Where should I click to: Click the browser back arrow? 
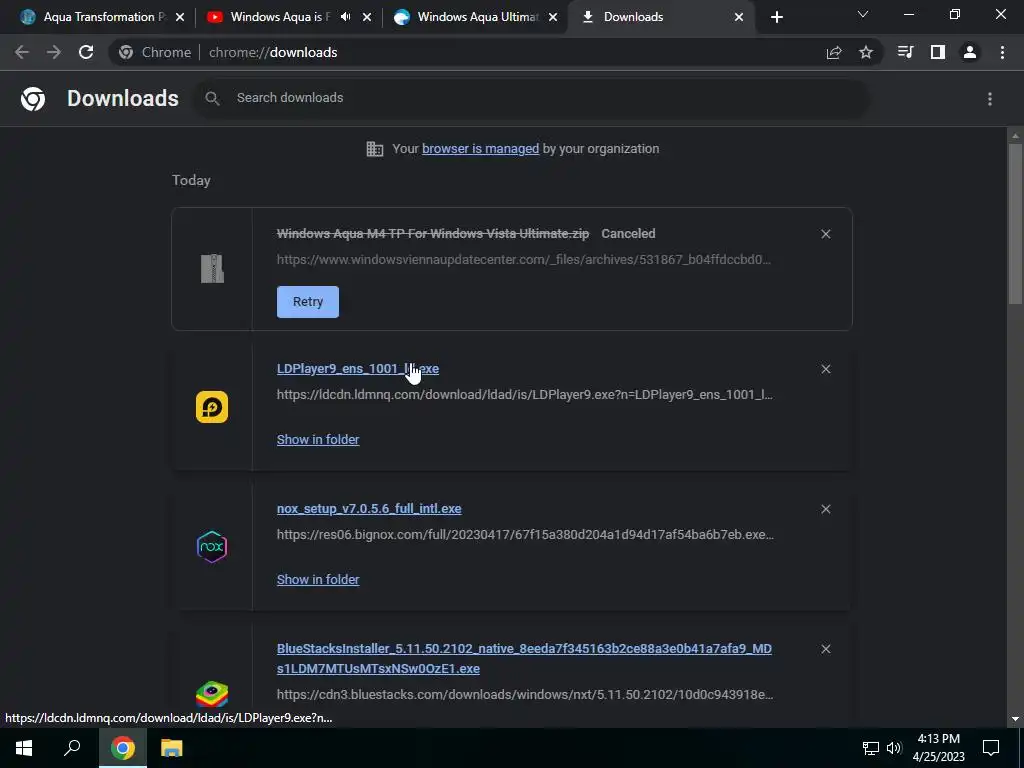pyautogui.click(x=22, y=52)
